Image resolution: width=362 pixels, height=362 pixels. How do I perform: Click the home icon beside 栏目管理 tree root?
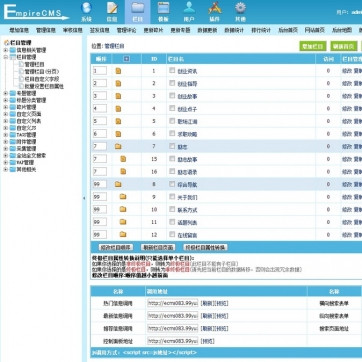click(6, 43)
